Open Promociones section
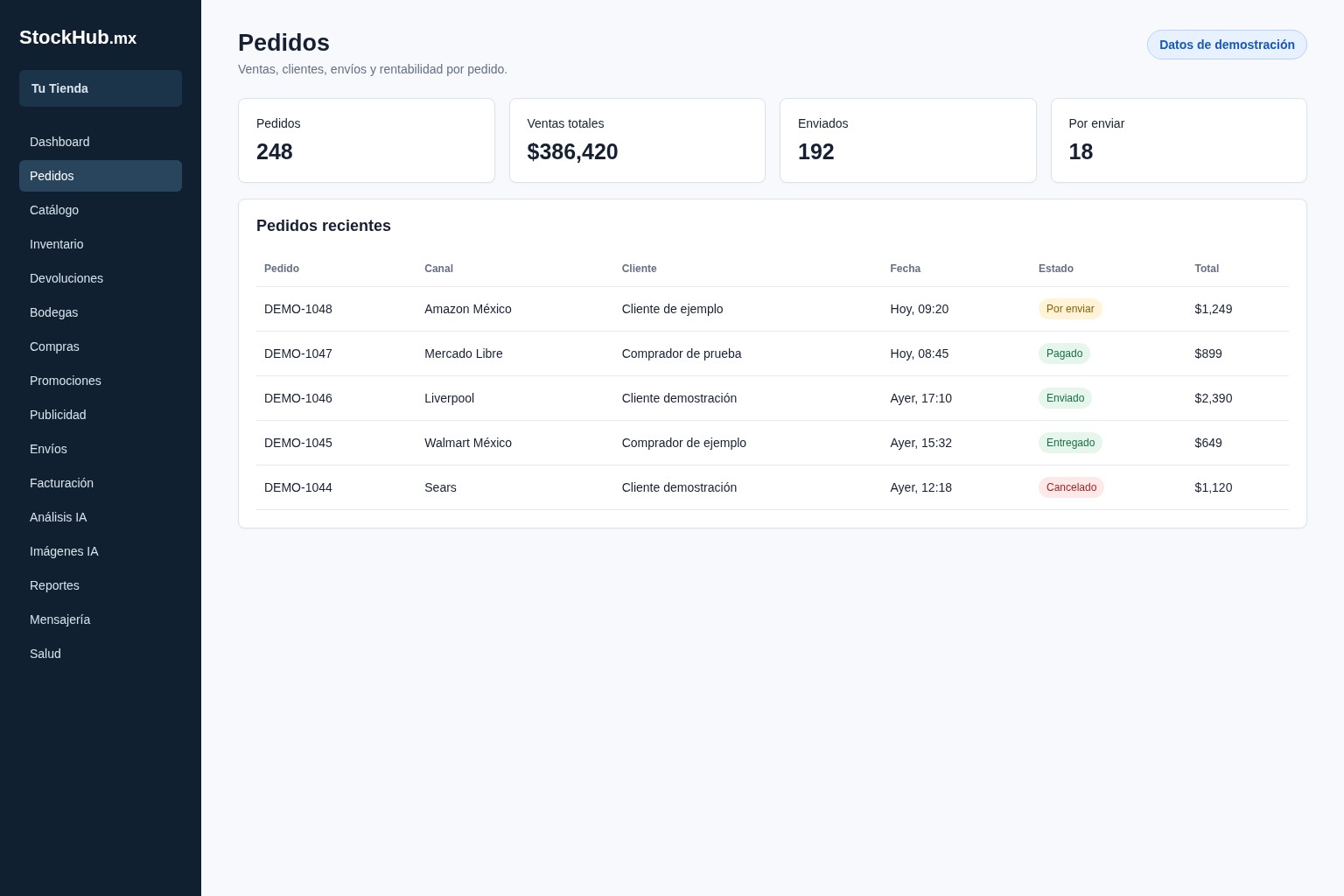 point(101,381)
